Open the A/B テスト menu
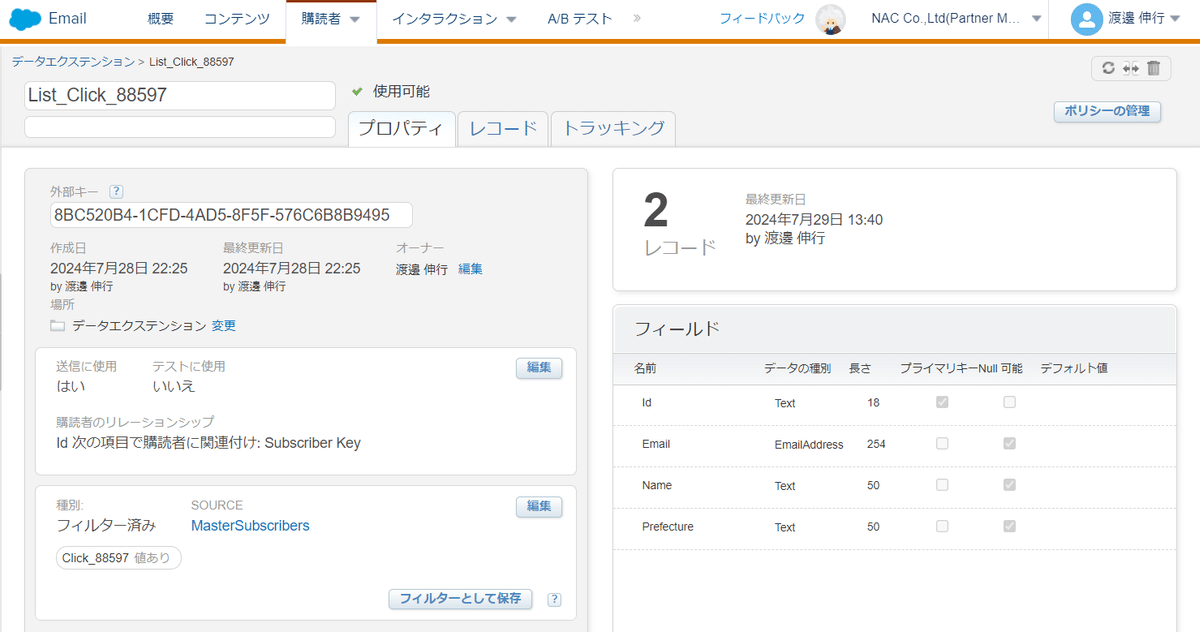Viewport: 1200px width, 632px height. 580,19
